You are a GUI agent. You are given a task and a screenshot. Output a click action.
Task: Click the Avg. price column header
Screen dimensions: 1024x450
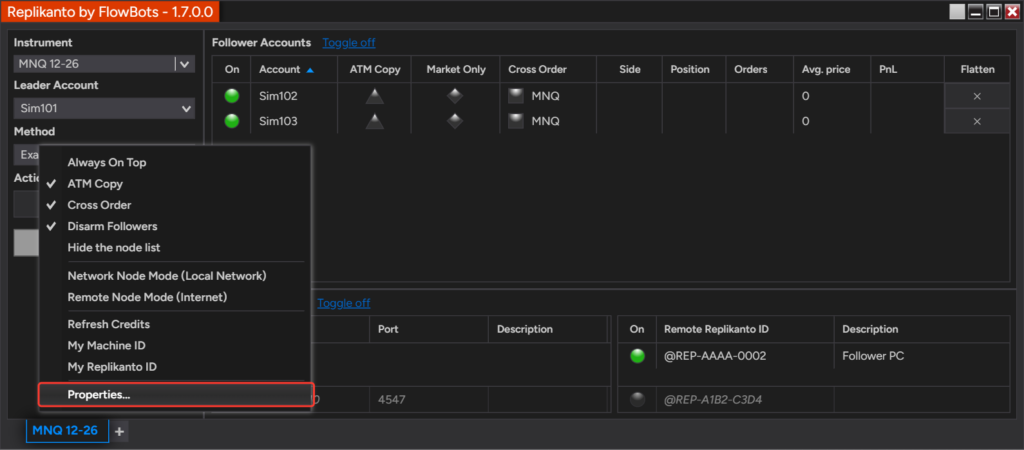click(831, 69)
